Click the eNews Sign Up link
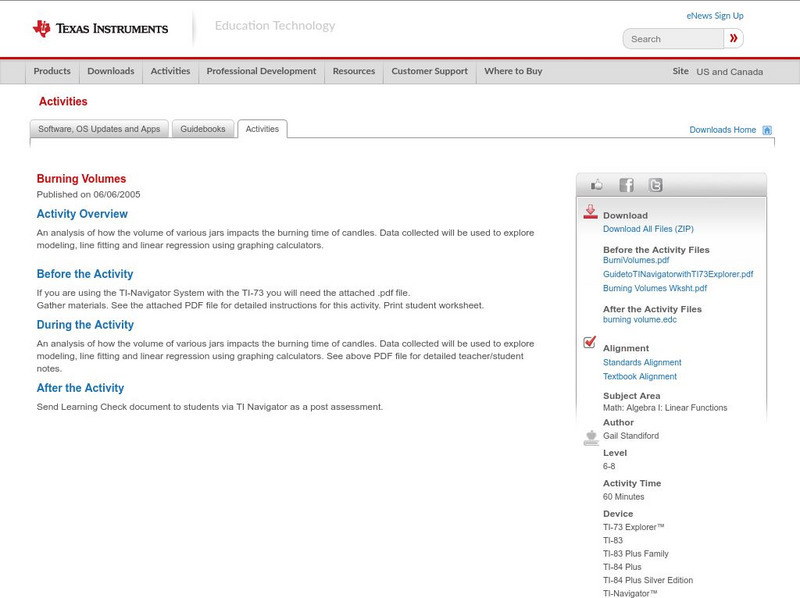This screenshot has width=800, height=598. (x=715, y=16)
